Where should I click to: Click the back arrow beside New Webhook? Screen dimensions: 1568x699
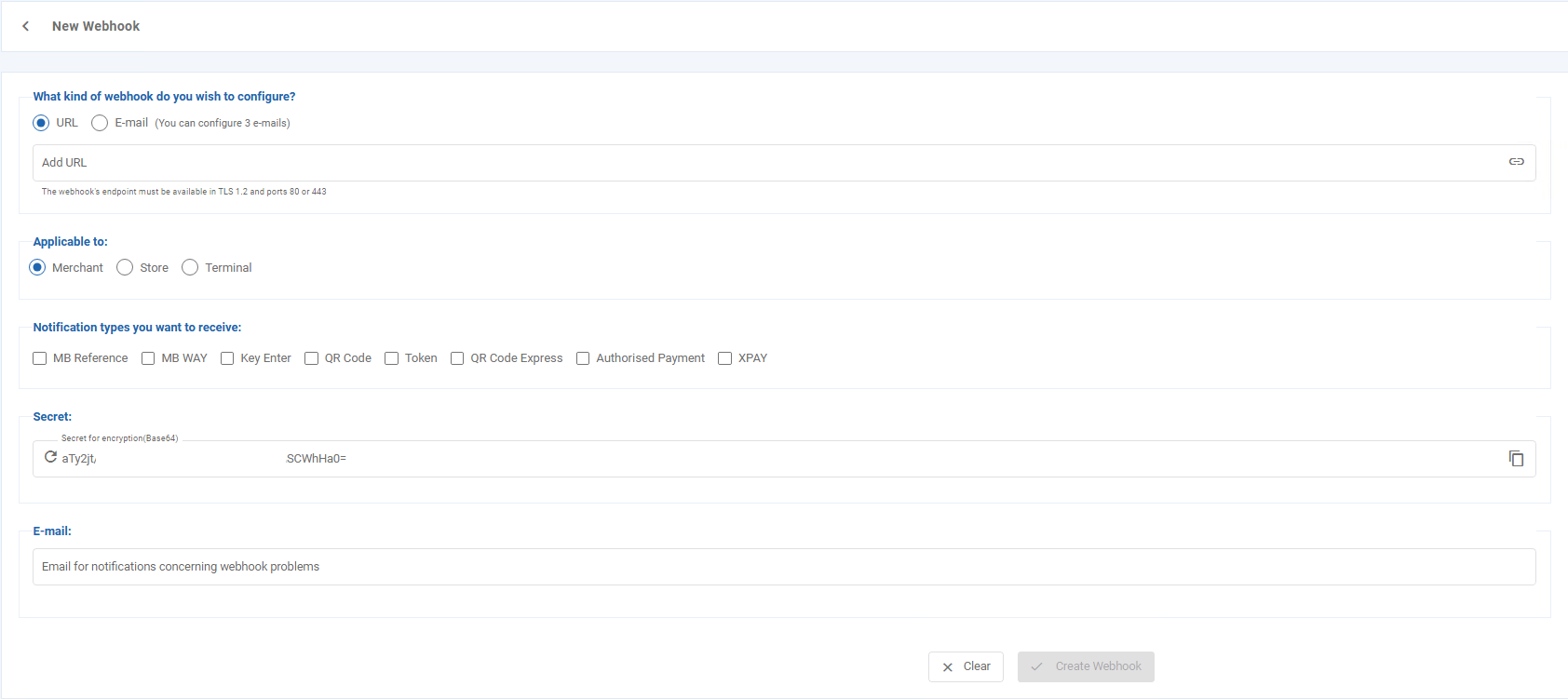[26, 26]
